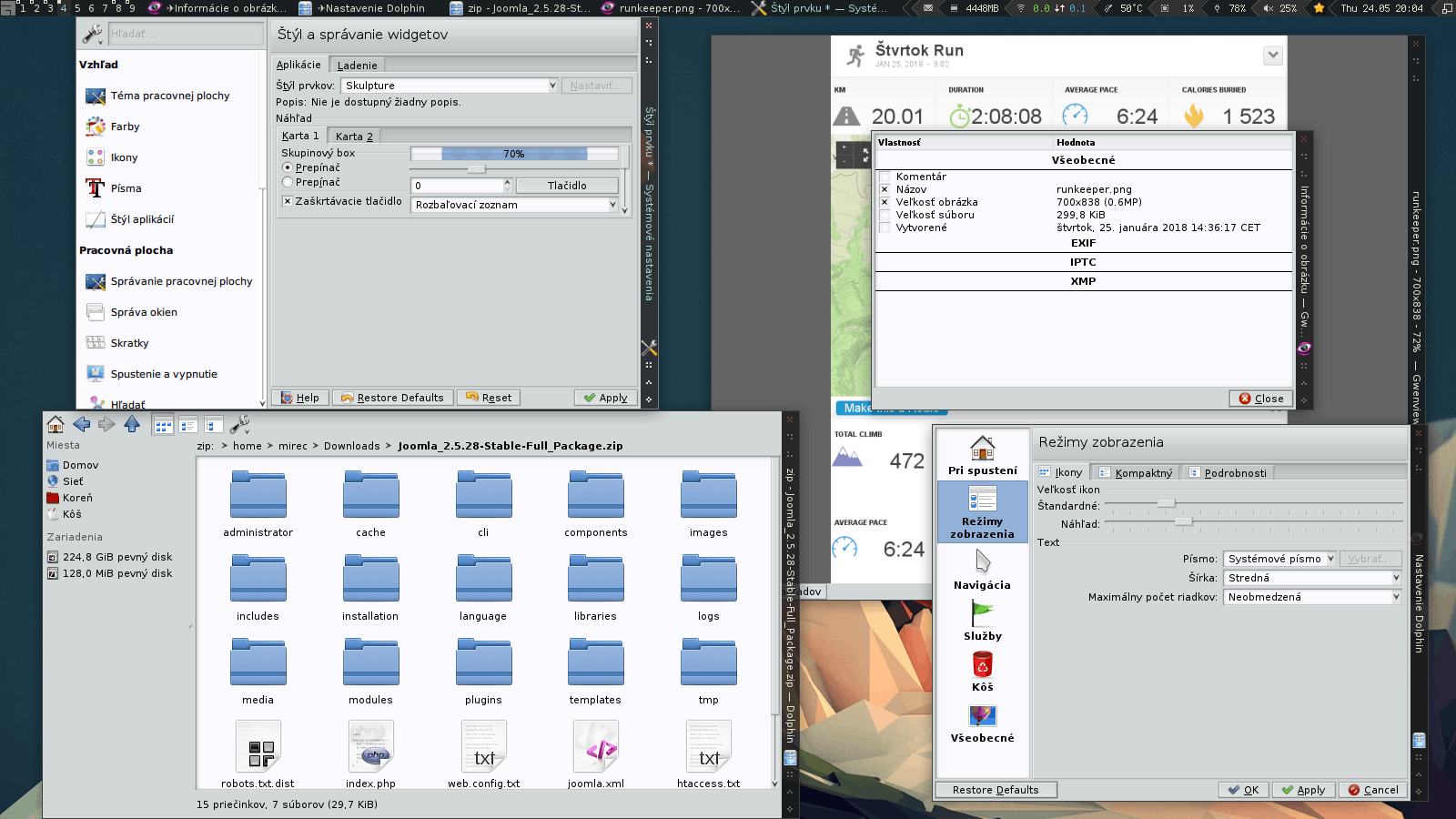Toggle the Zaškrtávacie tlačidlo checkbox
The height and width of the screenshot is (819, 1456).
coord(288,201)
